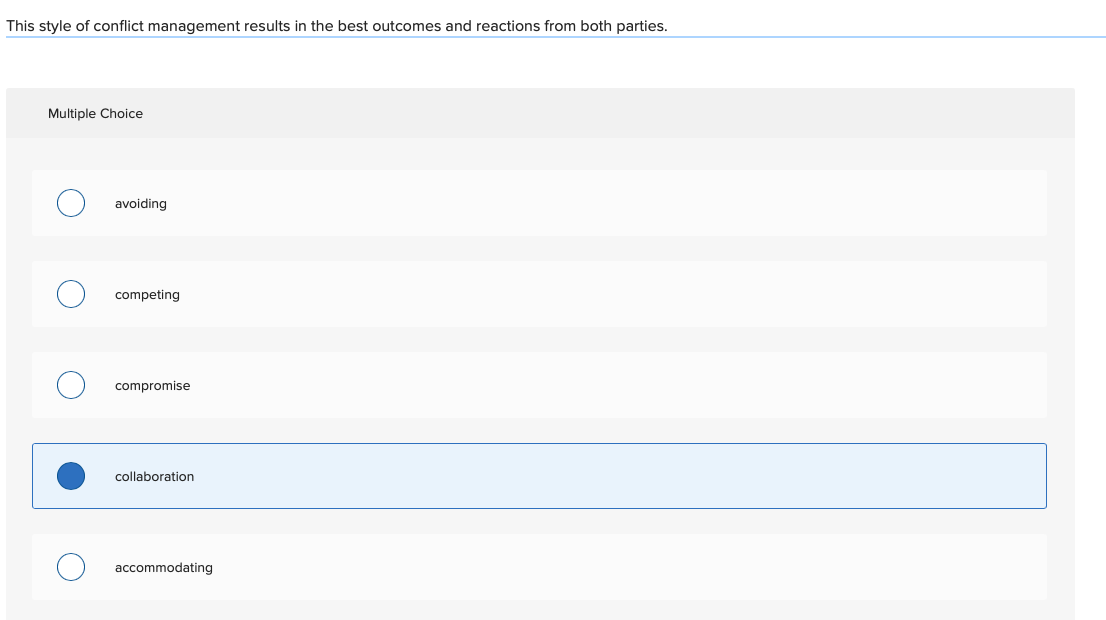This screenshot has width=1106, height=620.
Task: Click the filled collaboration radio button
Action: 70,476
